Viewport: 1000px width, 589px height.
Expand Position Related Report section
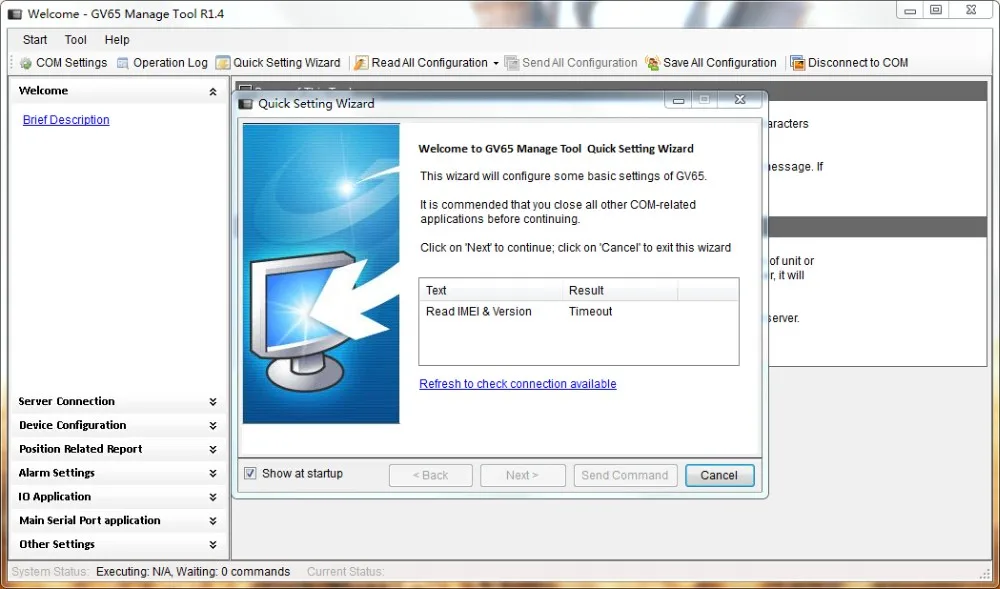212,449
